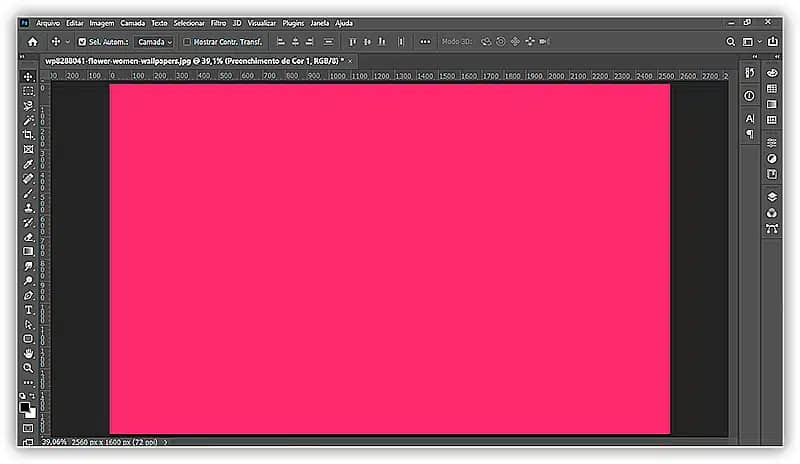Open the Gradients panel icon
This screenshot has width=800, height=464.
(x=772, y=104)
